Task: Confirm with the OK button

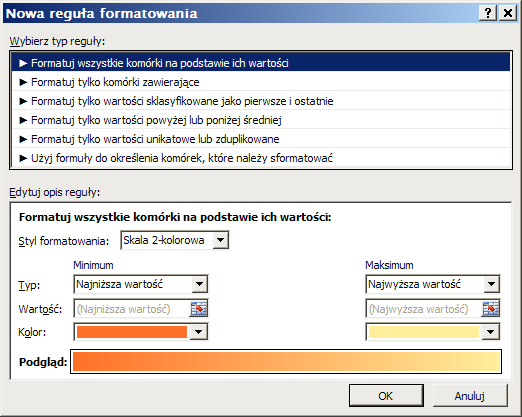Action: (x=386, y=396)
